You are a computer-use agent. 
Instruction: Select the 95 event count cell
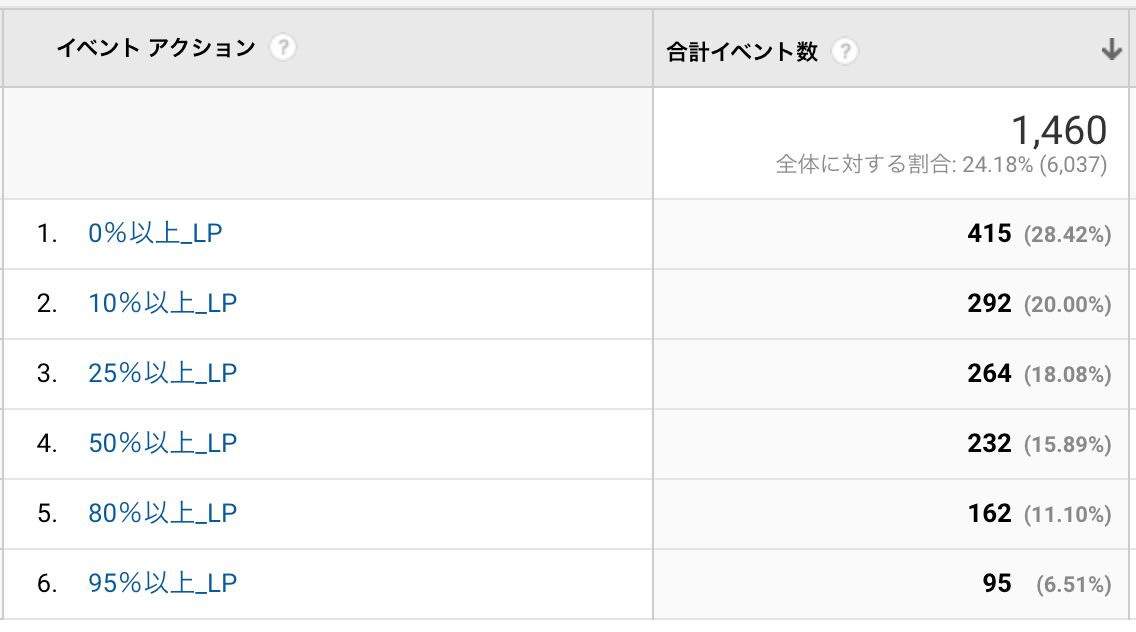tap(997, 583)
